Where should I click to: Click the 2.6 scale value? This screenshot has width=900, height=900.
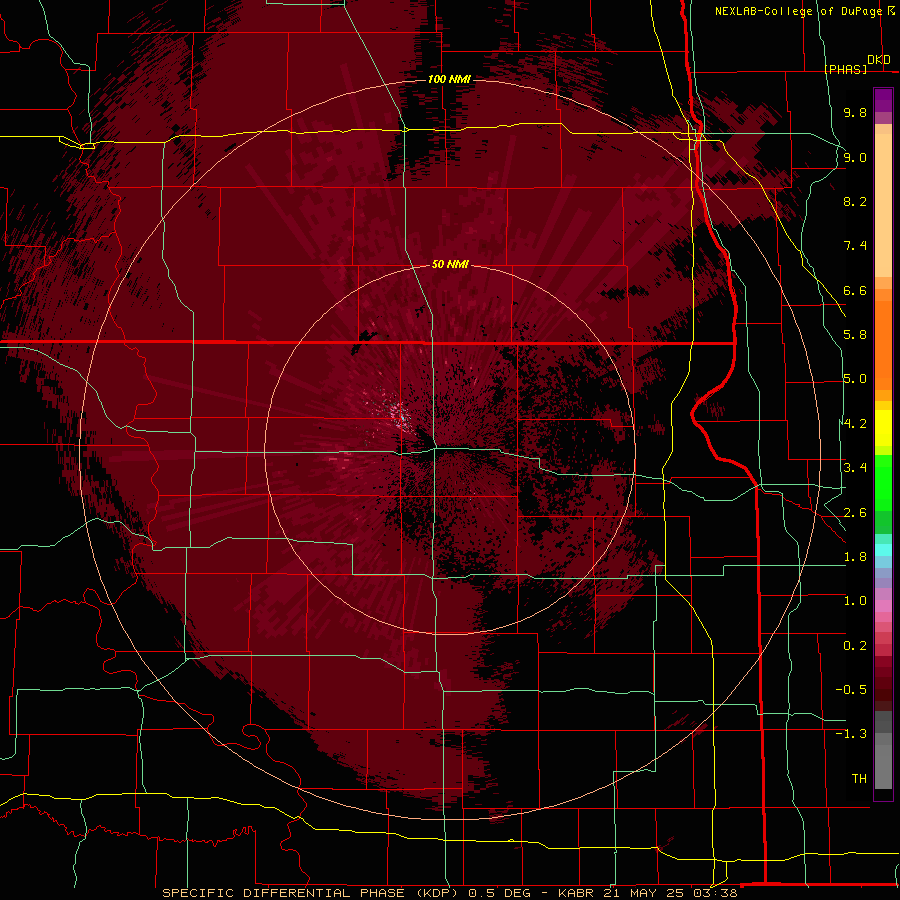855,513
